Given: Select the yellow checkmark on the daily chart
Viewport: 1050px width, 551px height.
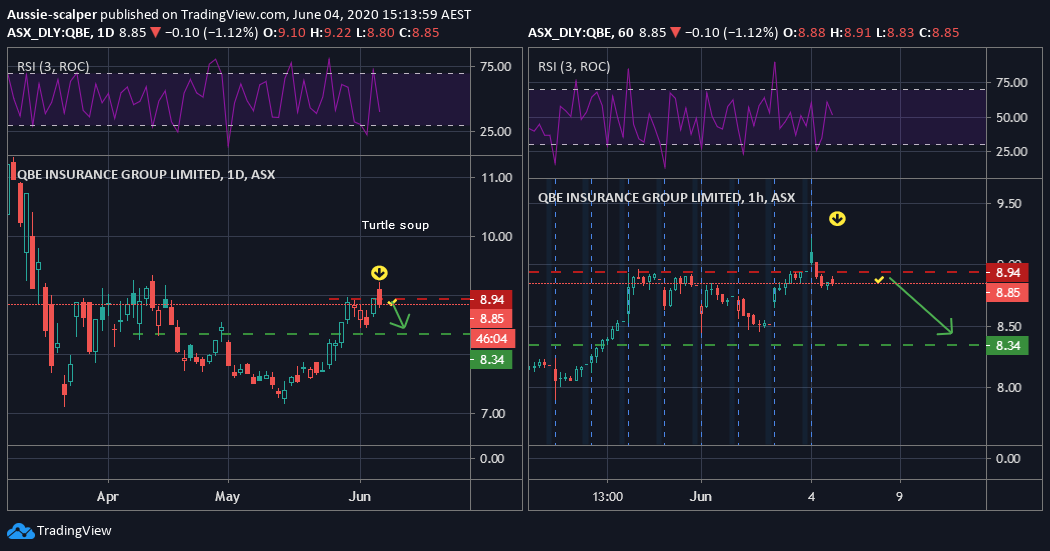Looking at the screenshot, I should 392,303.
